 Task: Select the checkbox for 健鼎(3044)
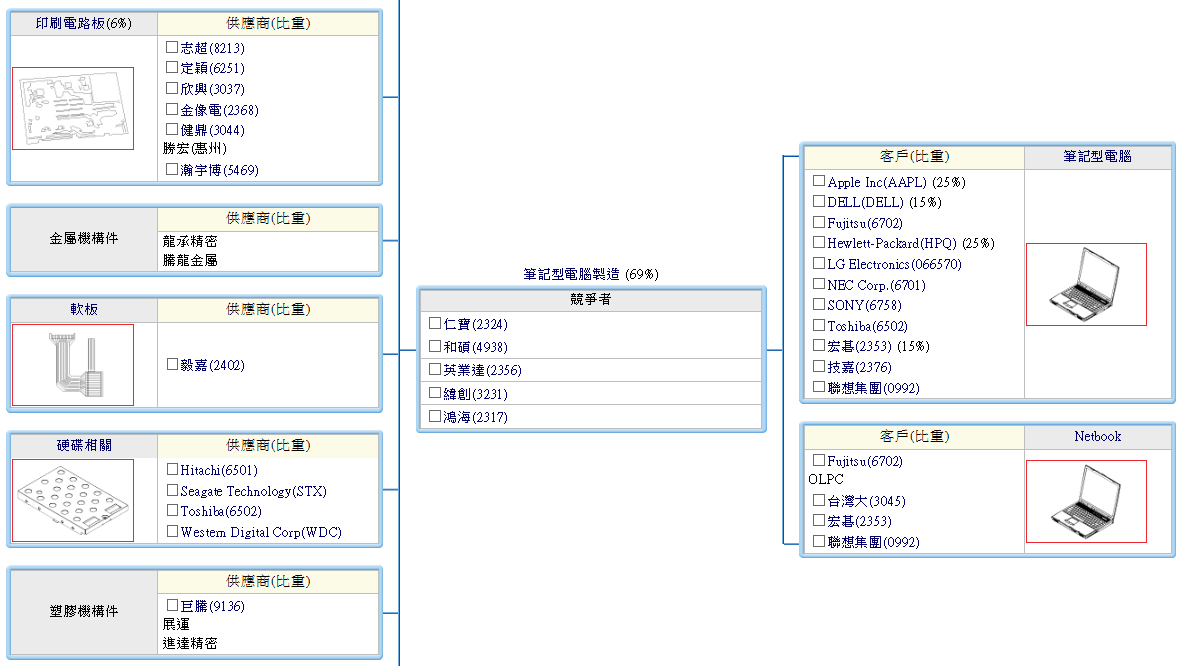(172, 129)
